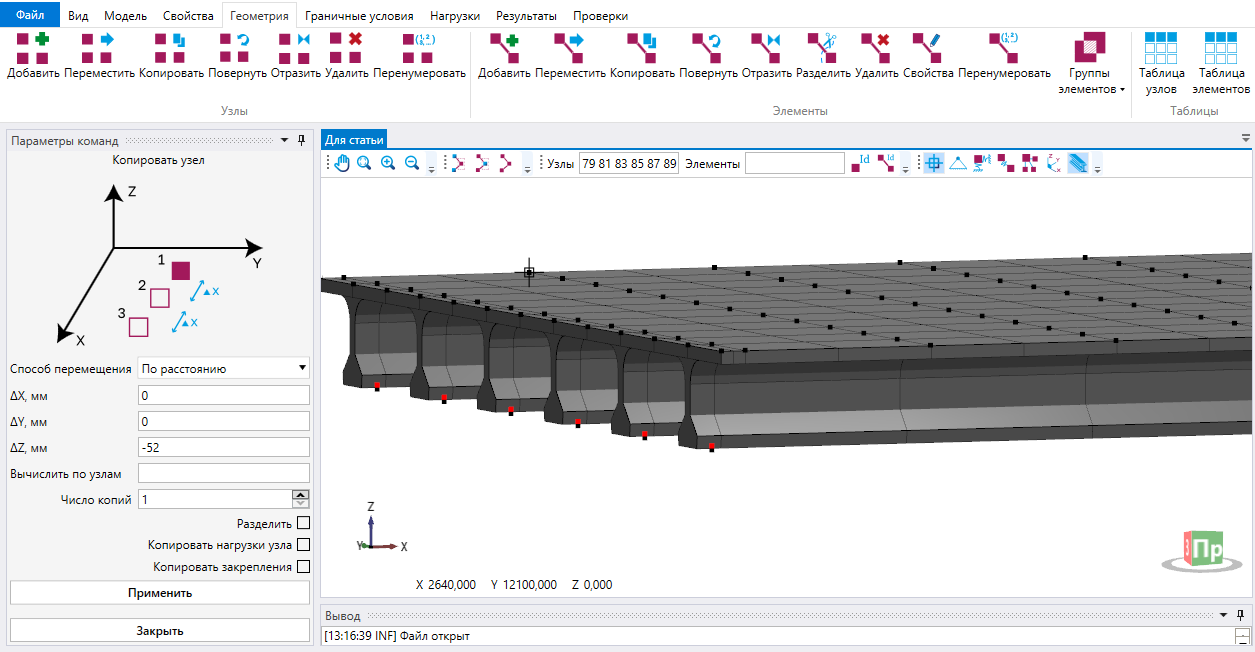Screen dimensions: 1255x652
Task: Open the Способ перемещения combo box
Action: click(x=224, y=368)
